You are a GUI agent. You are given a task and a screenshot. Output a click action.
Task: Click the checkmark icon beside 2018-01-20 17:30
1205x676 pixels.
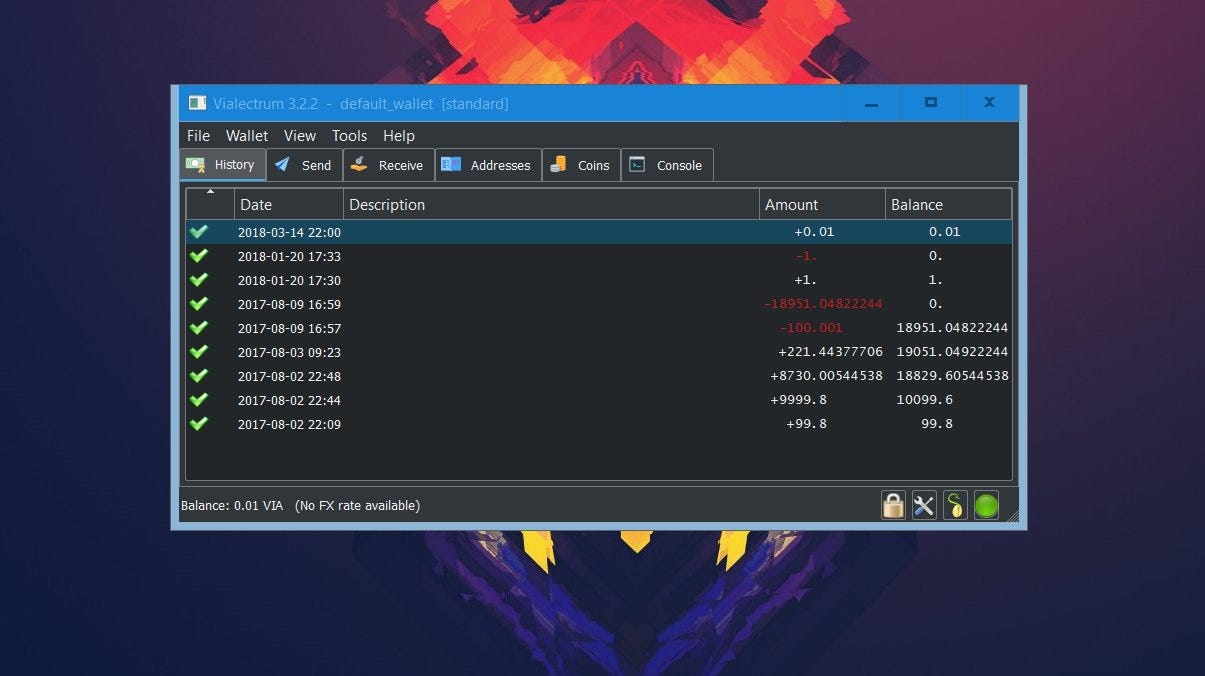(x=199, y=280)
